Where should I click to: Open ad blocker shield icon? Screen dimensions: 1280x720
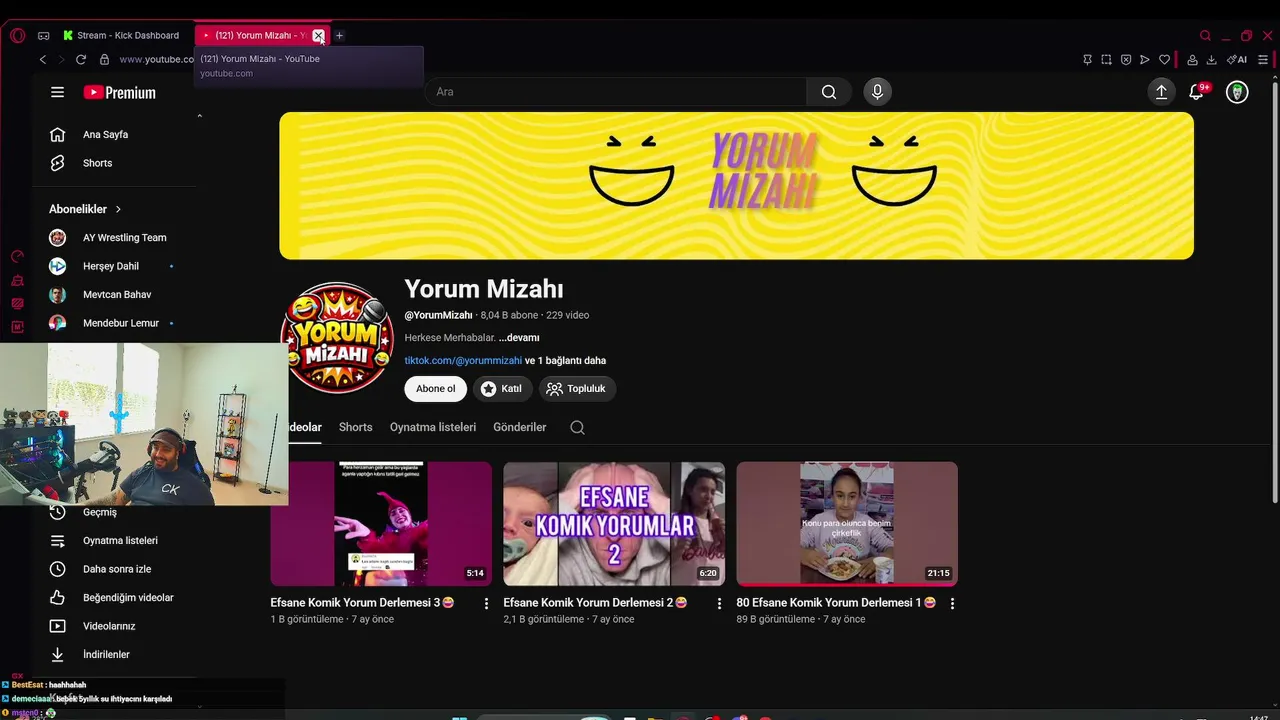point(1126,59)
